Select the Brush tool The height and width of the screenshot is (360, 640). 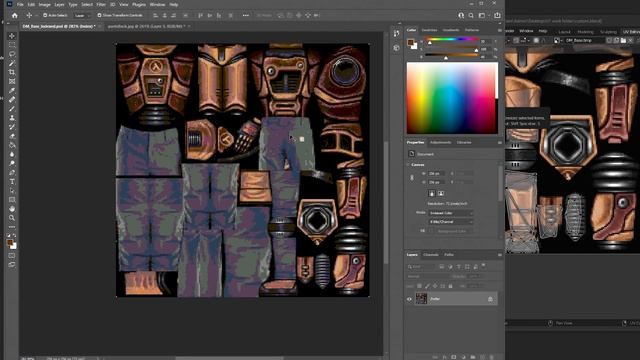[12, 109]
